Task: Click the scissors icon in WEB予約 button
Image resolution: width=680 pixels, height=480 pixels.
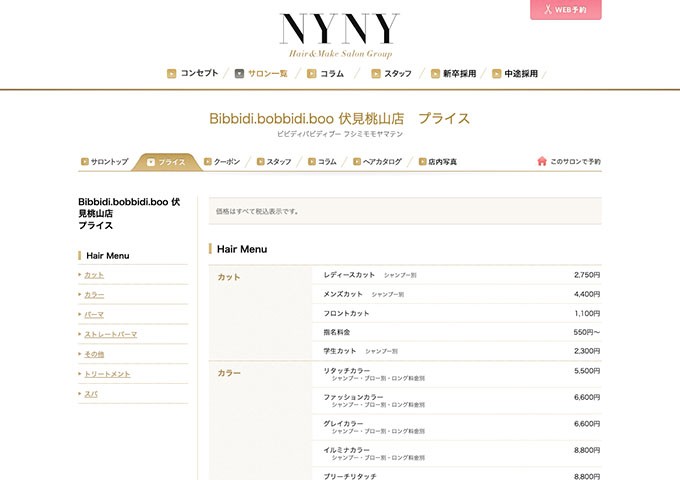Action: coord(549,10)
